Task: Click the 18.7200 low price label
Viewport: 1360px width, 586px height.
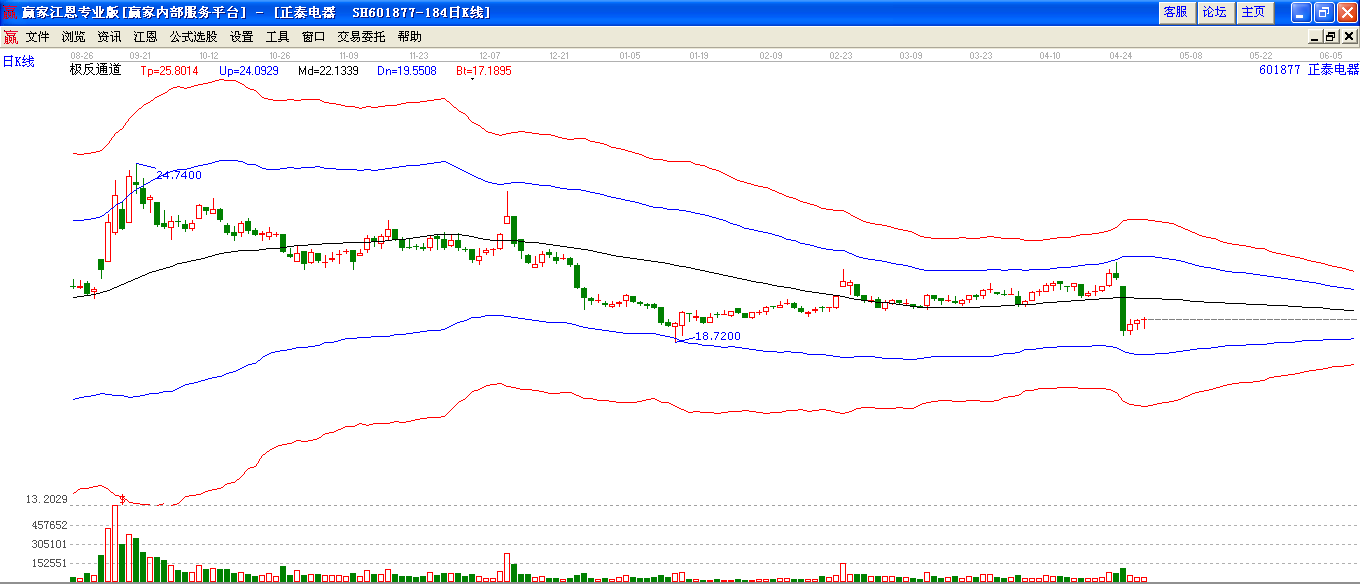Action: [x=718, y=336]
